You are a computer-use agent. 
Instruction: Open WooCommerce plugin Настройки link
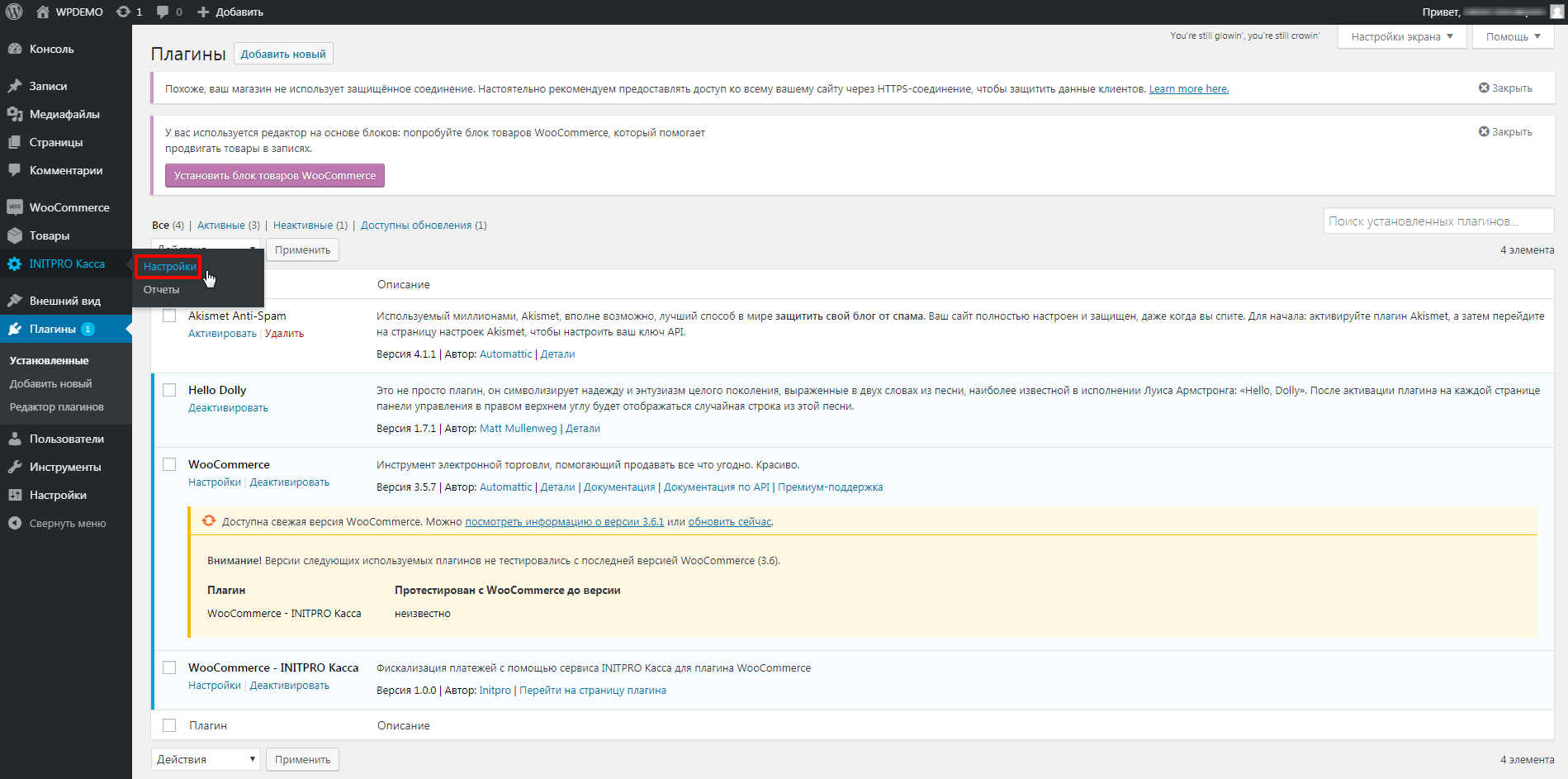coord(215,482)
